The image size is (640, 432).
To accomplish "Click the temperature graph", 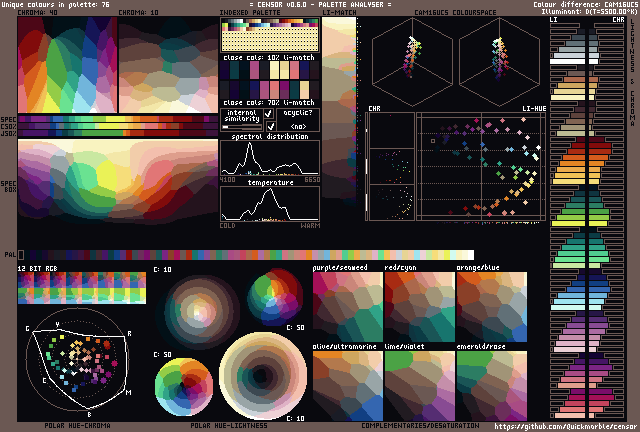I will [x=270, y=204].
